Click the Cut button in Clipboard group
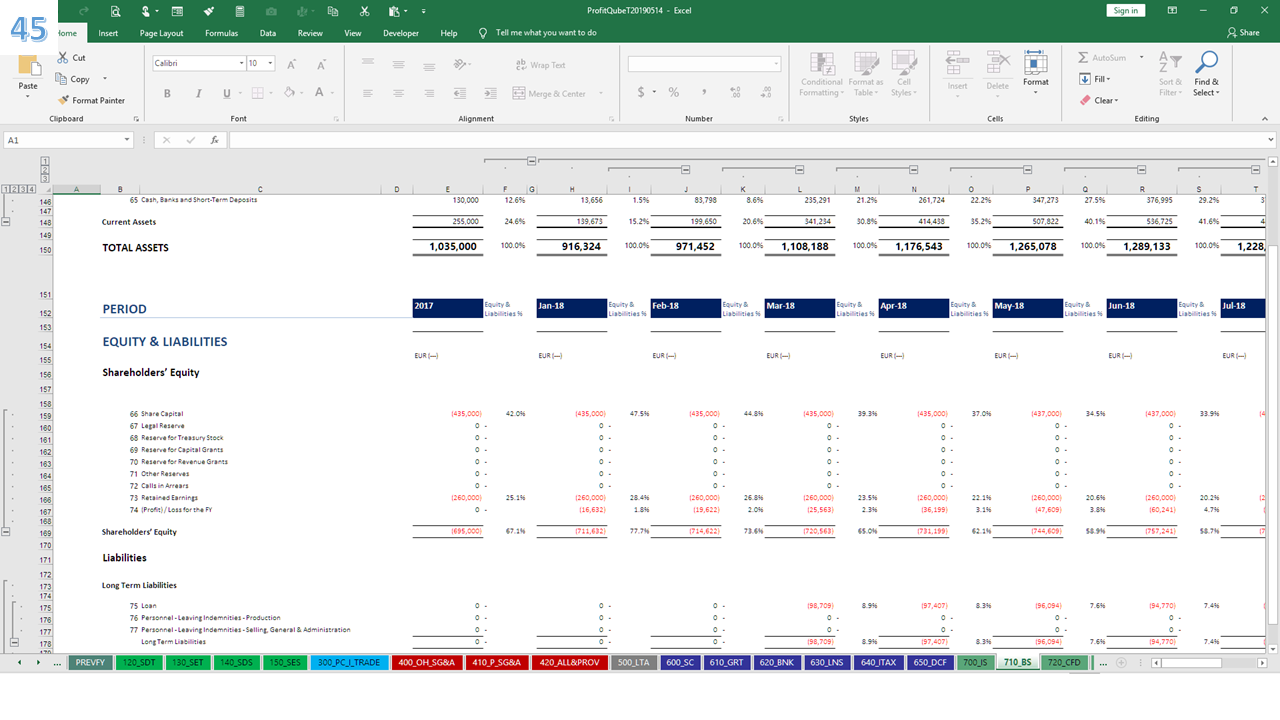Viewport: 1280px width, 720px height. [x=71, y=58]
